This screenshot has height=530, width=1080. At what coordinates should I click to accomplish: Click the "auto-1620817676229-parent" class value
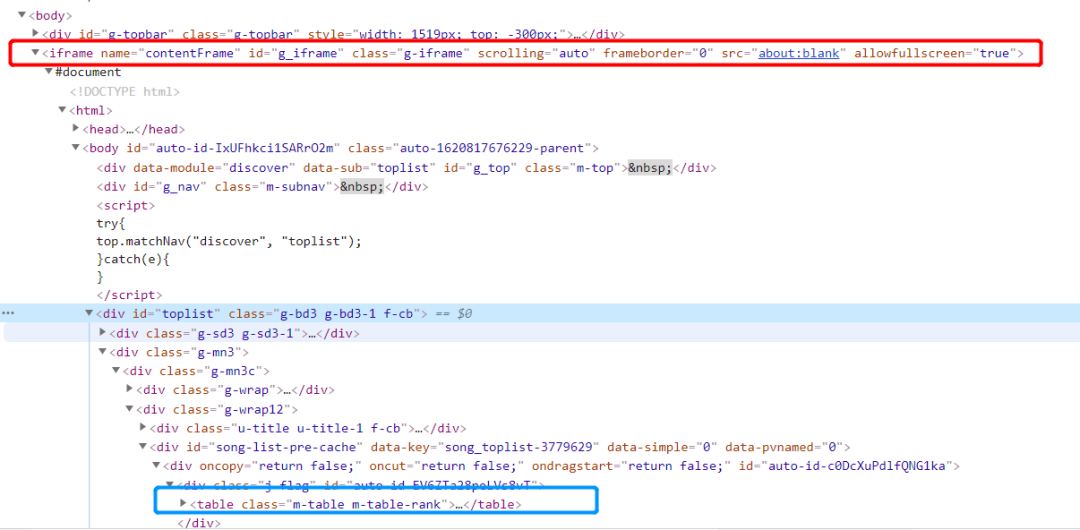coord(492,148)
